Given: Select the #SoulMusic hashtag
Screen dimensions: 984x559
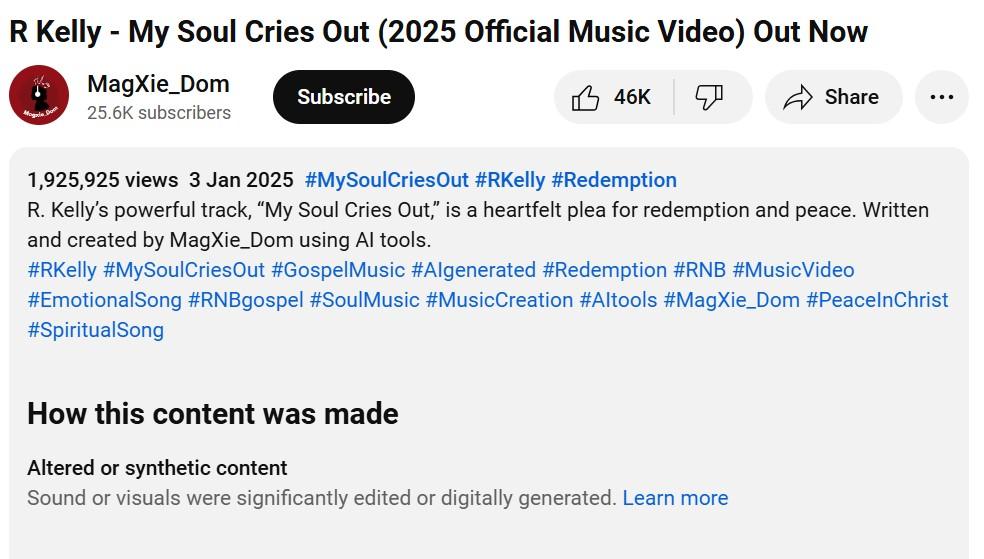Looking at the screenshot, I should pos(365,301).
